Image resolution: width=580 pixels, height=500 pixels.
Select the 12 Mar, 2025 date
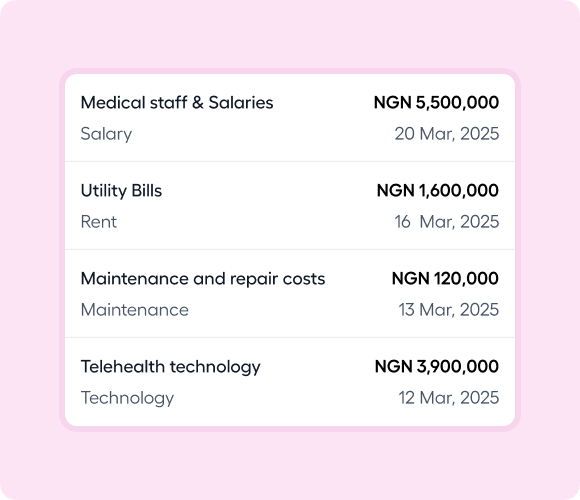tap(449, 398)
